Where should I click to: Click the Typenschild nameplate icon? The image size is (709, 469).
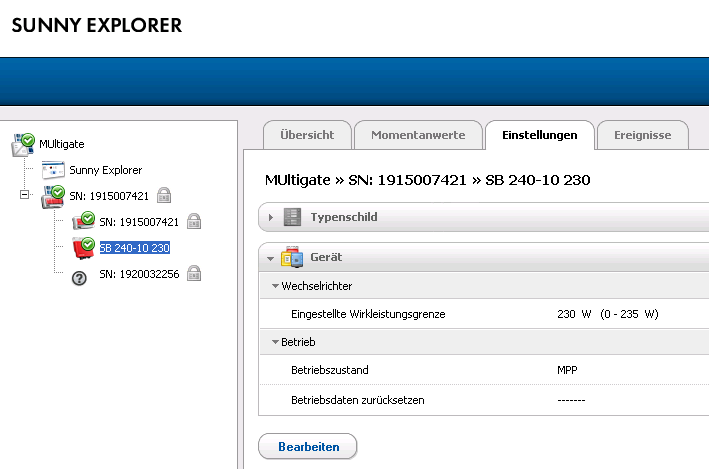tap(292, 217)
